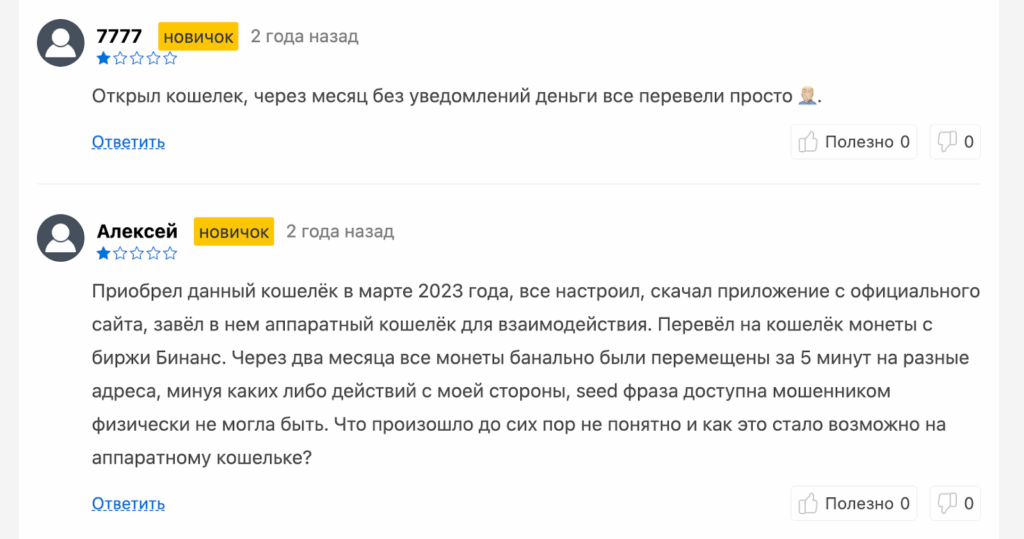The image size is (1024, 539).
Task: Open the profile of username Алексей
Action: coord(137,232)
